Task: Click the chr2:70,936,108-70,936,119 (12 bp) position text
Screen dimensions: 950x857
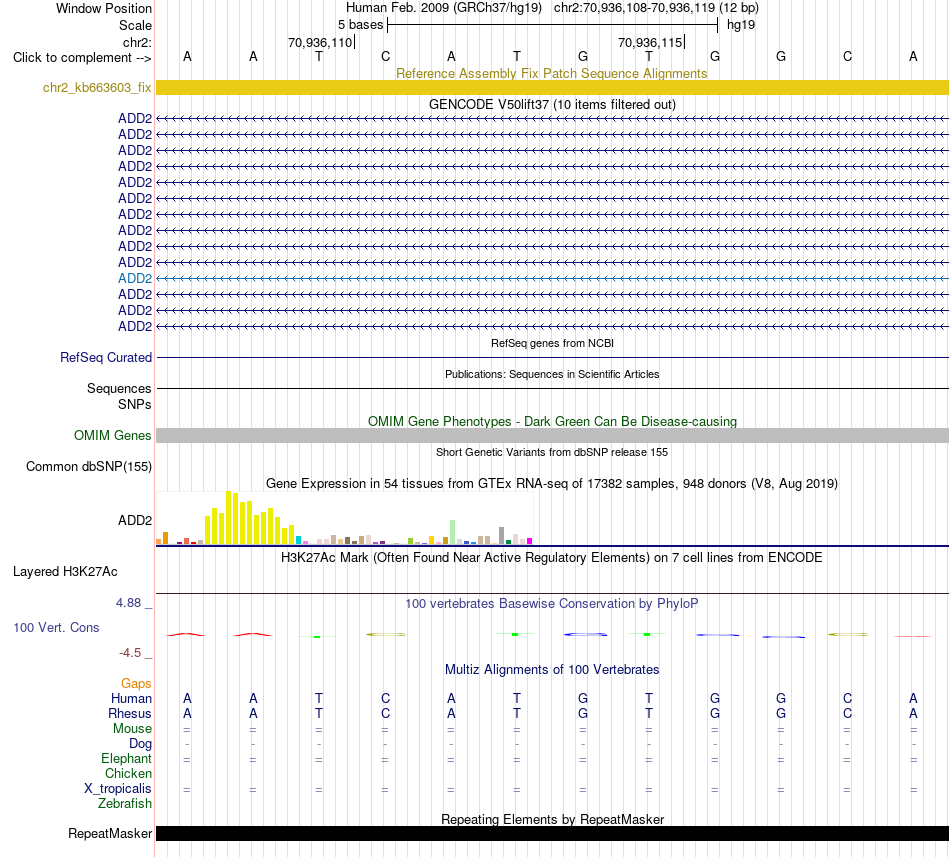Action: coord(656,8)
